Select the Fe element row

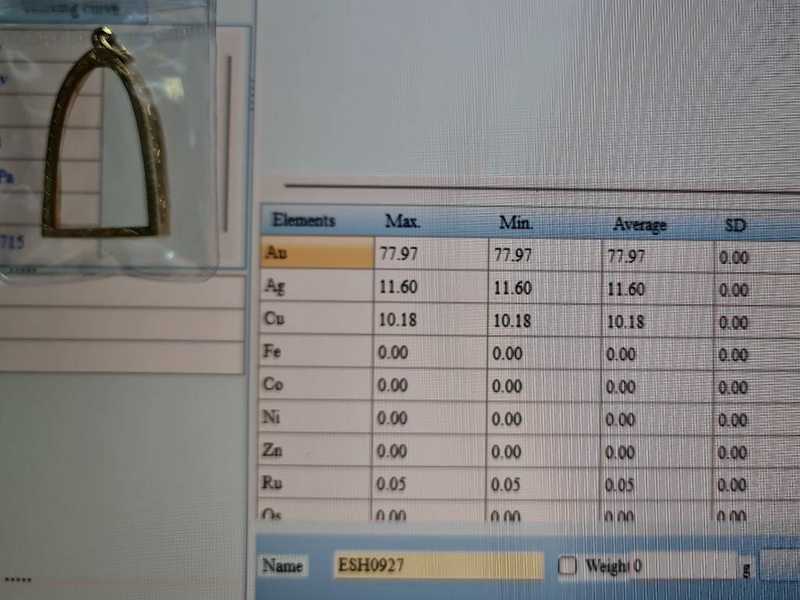pyautogui.click(x=315, y=352)
